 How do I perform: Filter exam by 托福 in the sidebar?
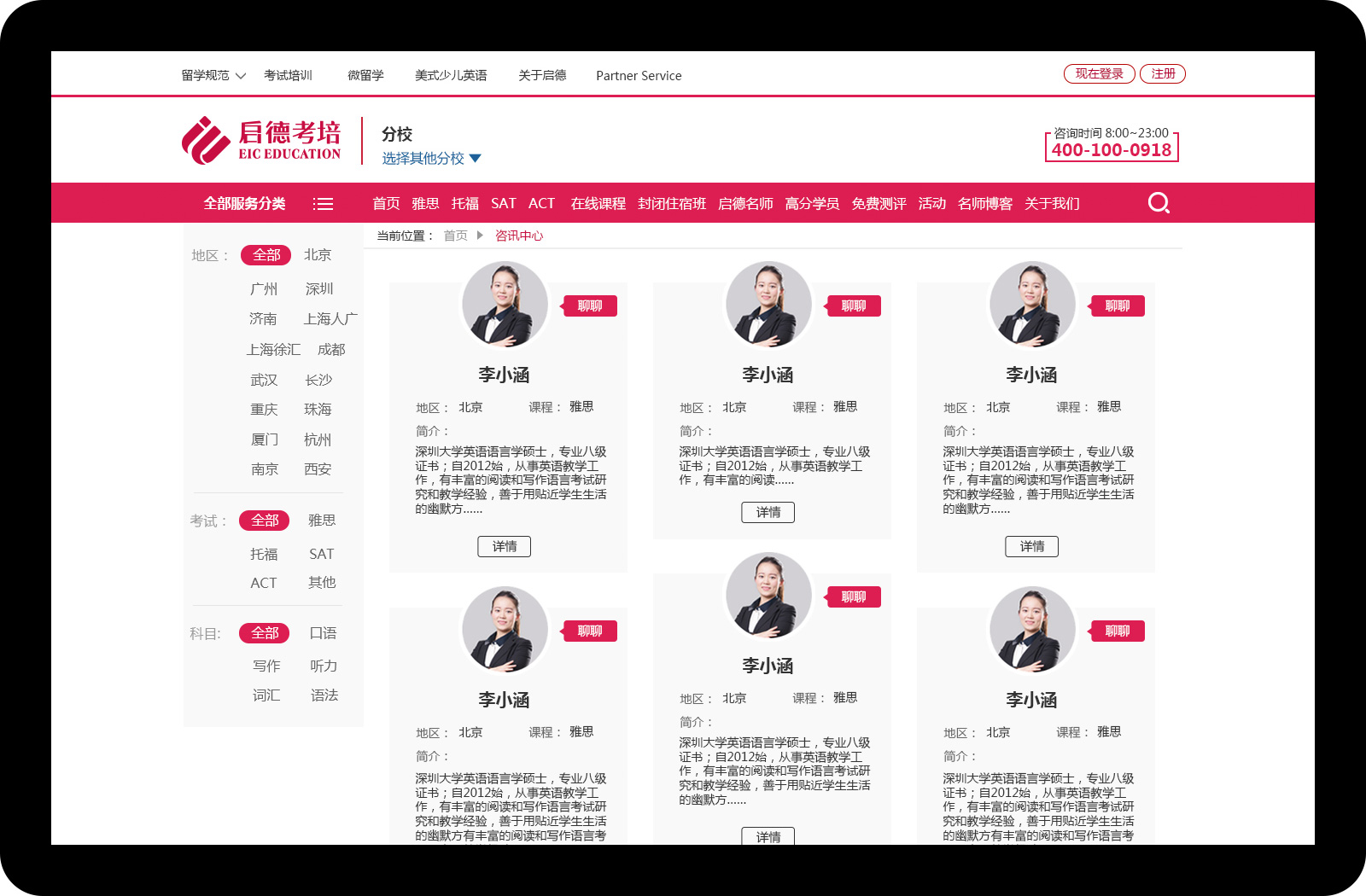264,555
